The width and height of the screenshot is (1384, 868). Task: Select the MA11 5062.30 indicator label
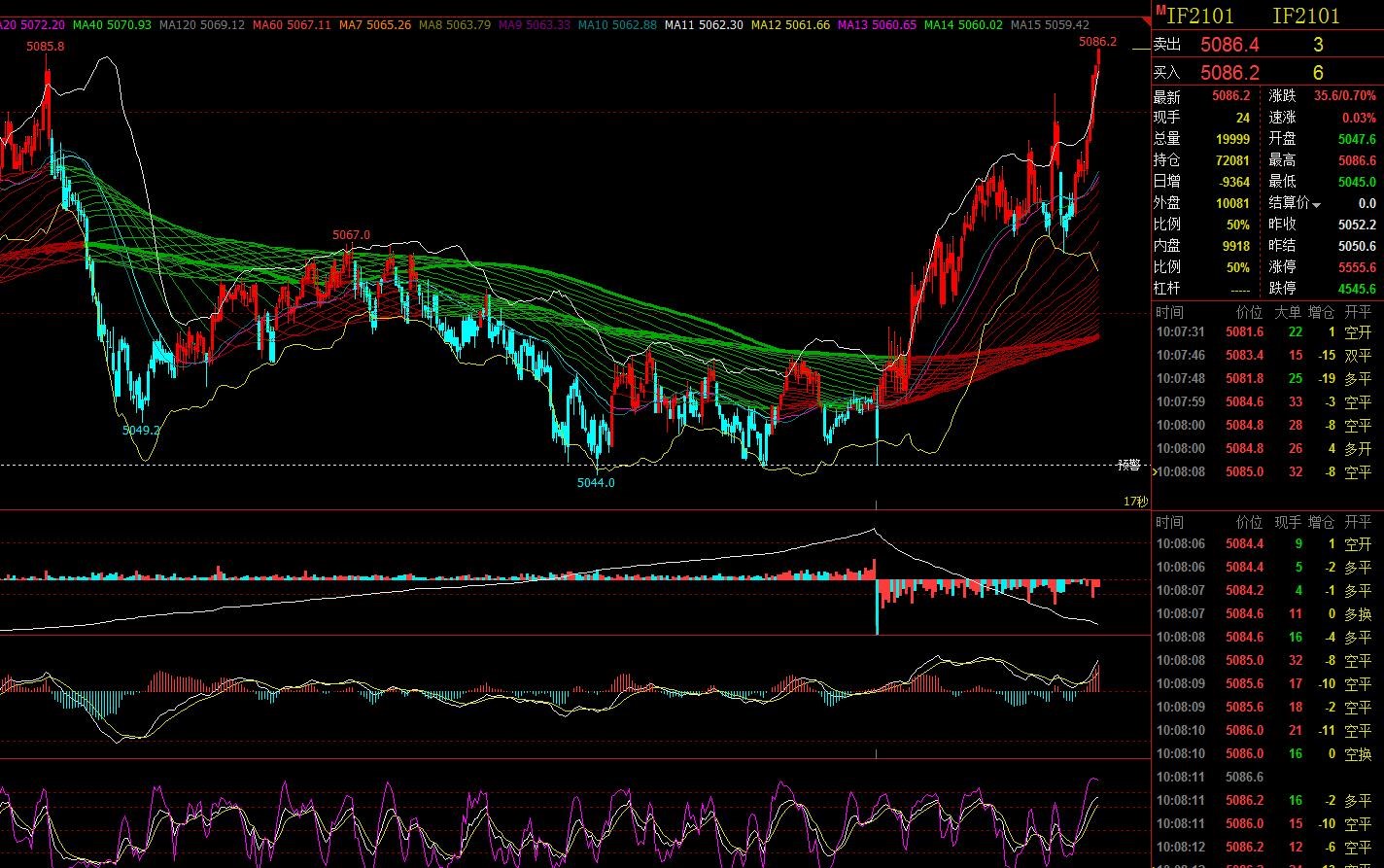coord(703,24)
